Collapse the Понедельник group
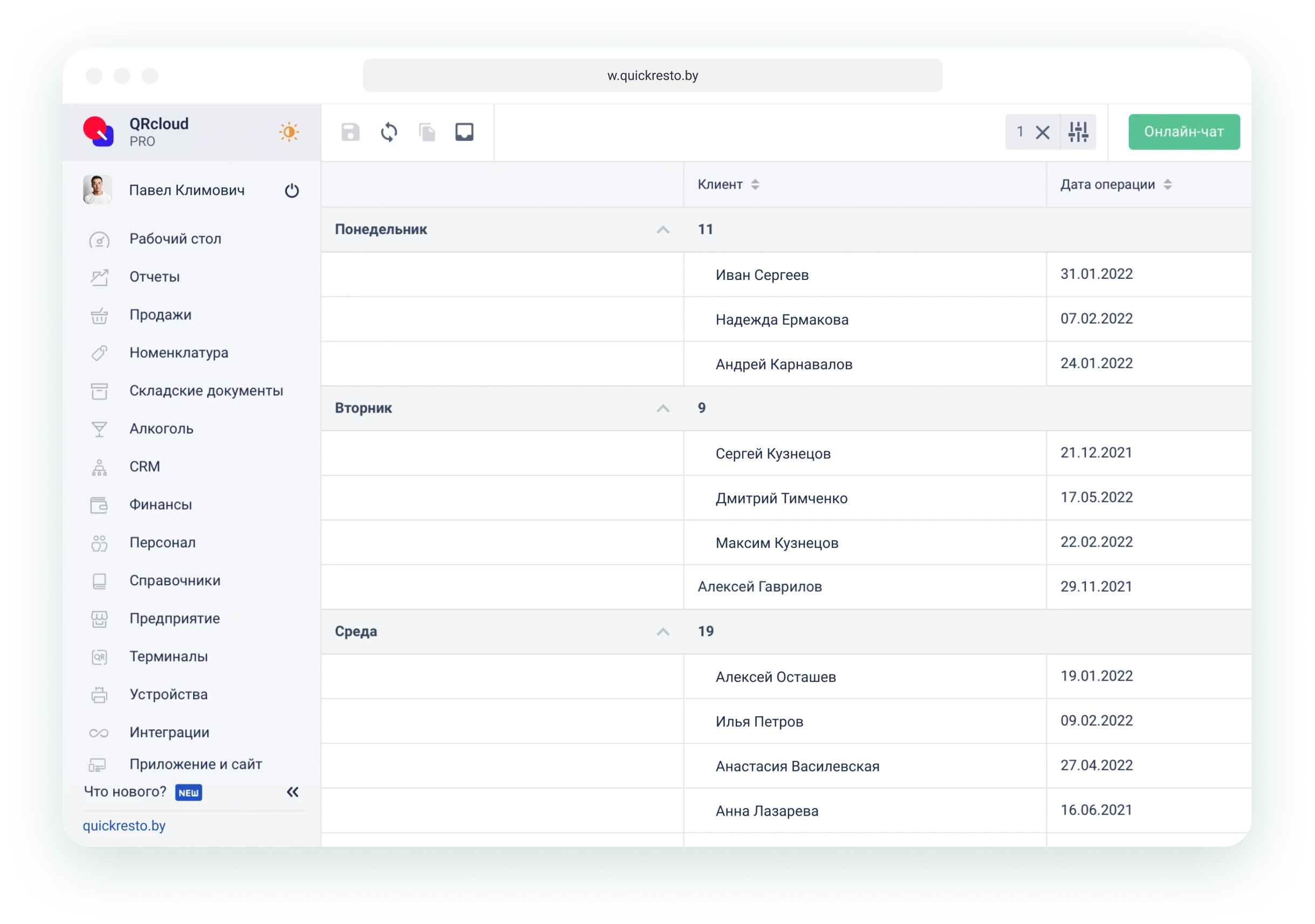Image resolution: width=1315 pixels, height=924 pixels. tap(663, 230)
